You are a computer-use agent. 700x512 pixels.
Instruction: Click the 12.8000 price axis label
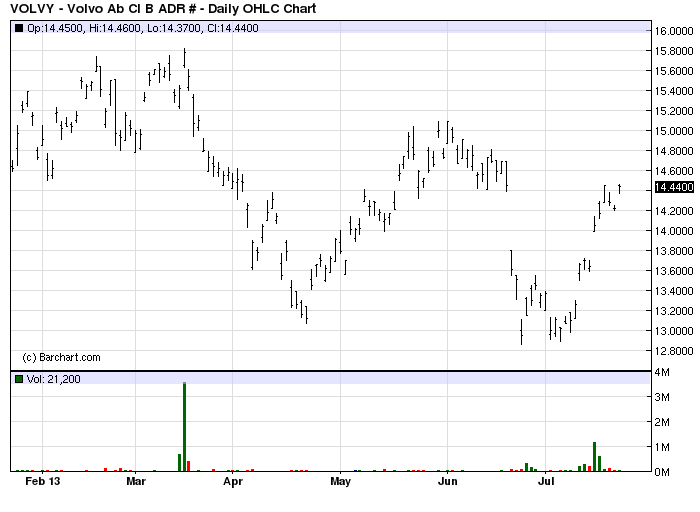pos(674,351)
